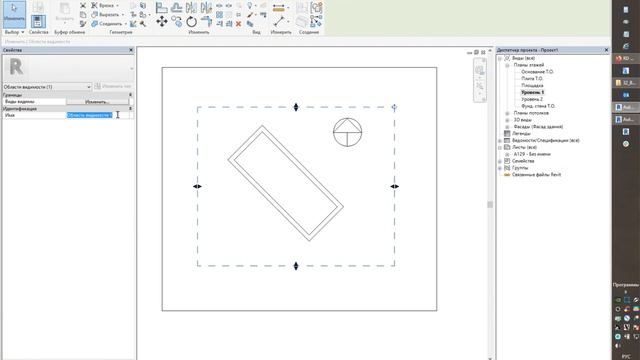Close the Диспетчер проекта panel
Viewport: 640px width, 360px height.
coord(606,50)
